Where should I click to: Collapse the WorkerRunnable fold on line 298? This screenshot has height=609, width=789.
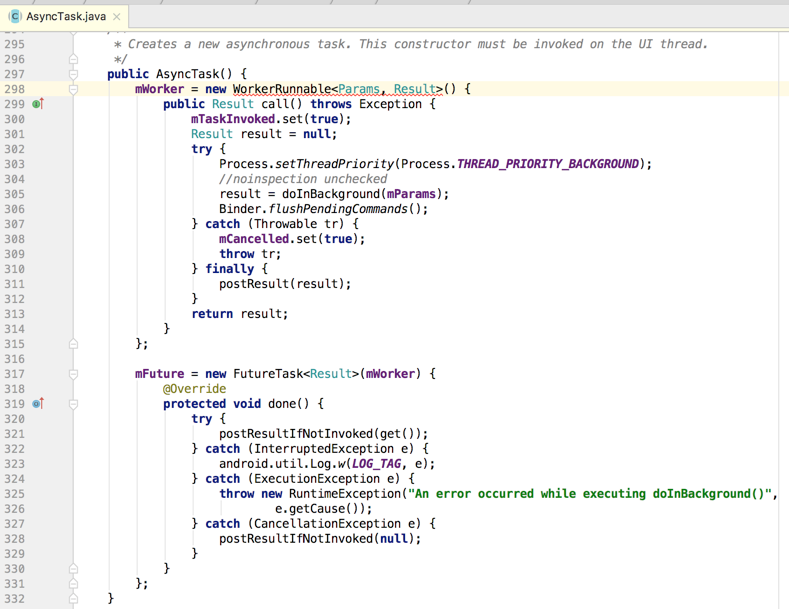click(x=73, y=90)
